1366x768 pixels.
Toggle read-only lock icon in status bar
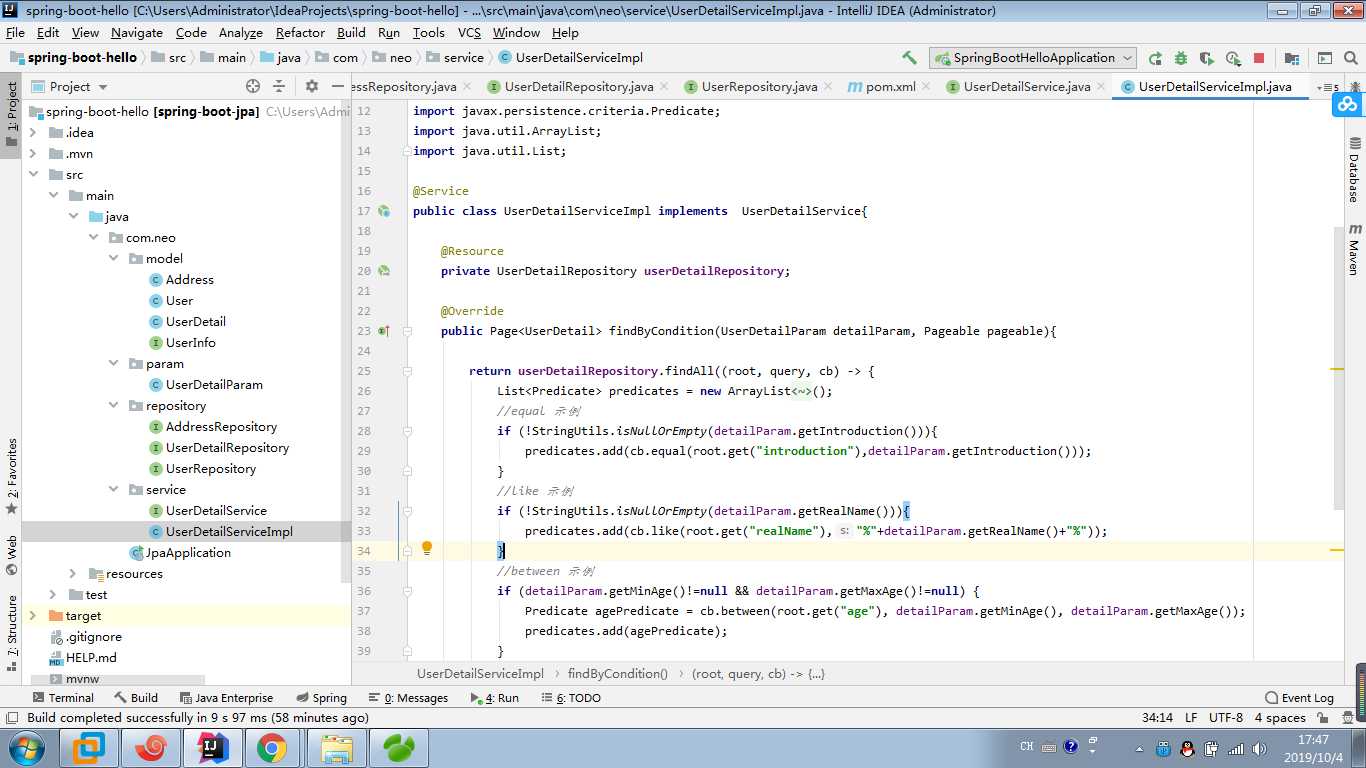pos(1325,718)
